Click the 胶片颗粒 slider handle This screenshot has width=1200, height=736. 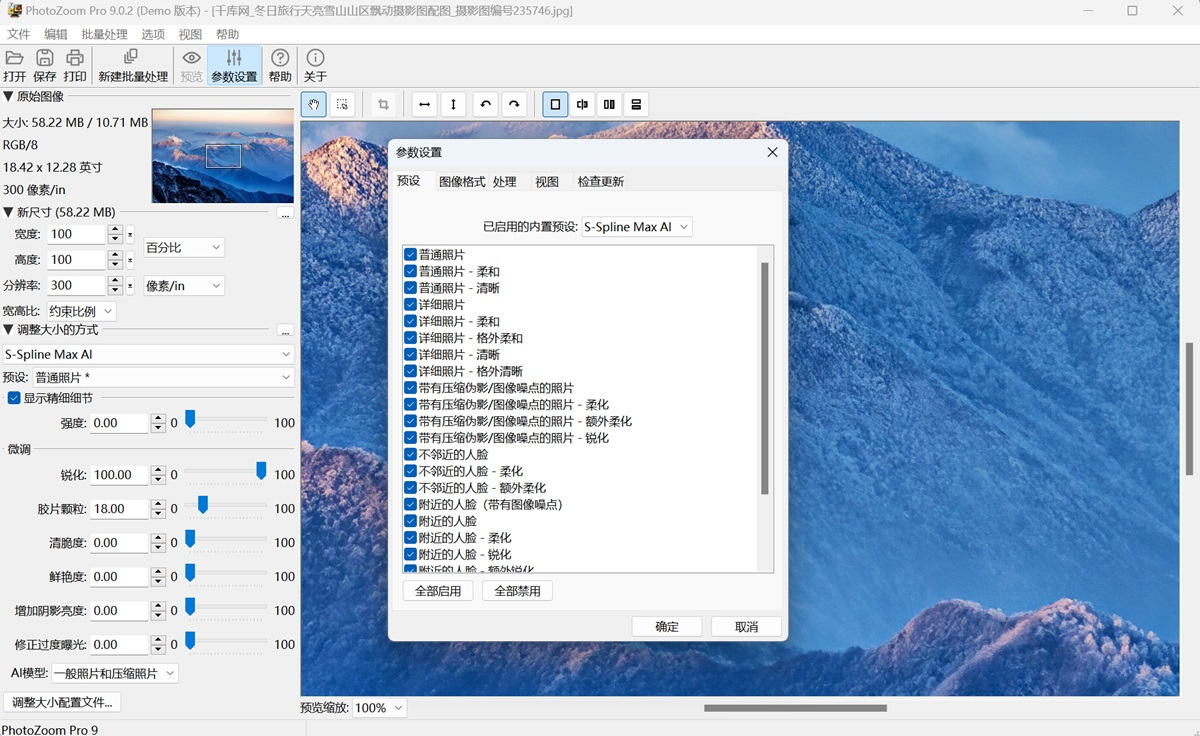[202, 505]
